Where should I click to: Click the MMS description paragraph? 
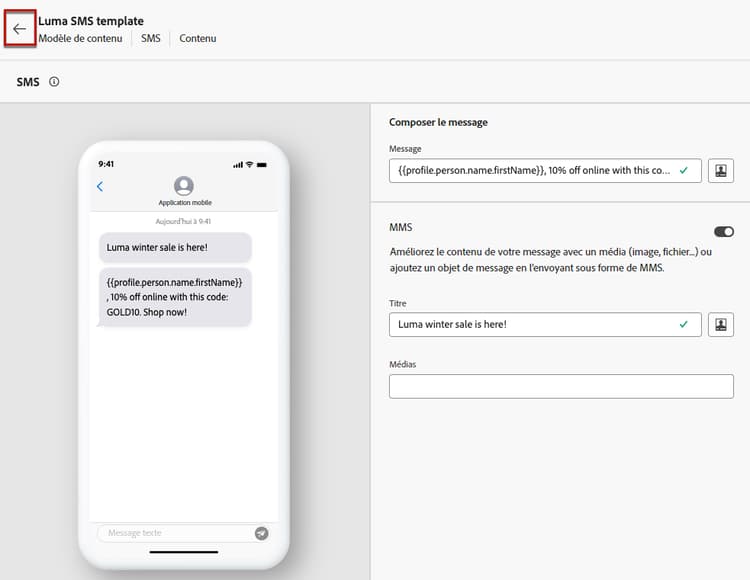point(551,260)
